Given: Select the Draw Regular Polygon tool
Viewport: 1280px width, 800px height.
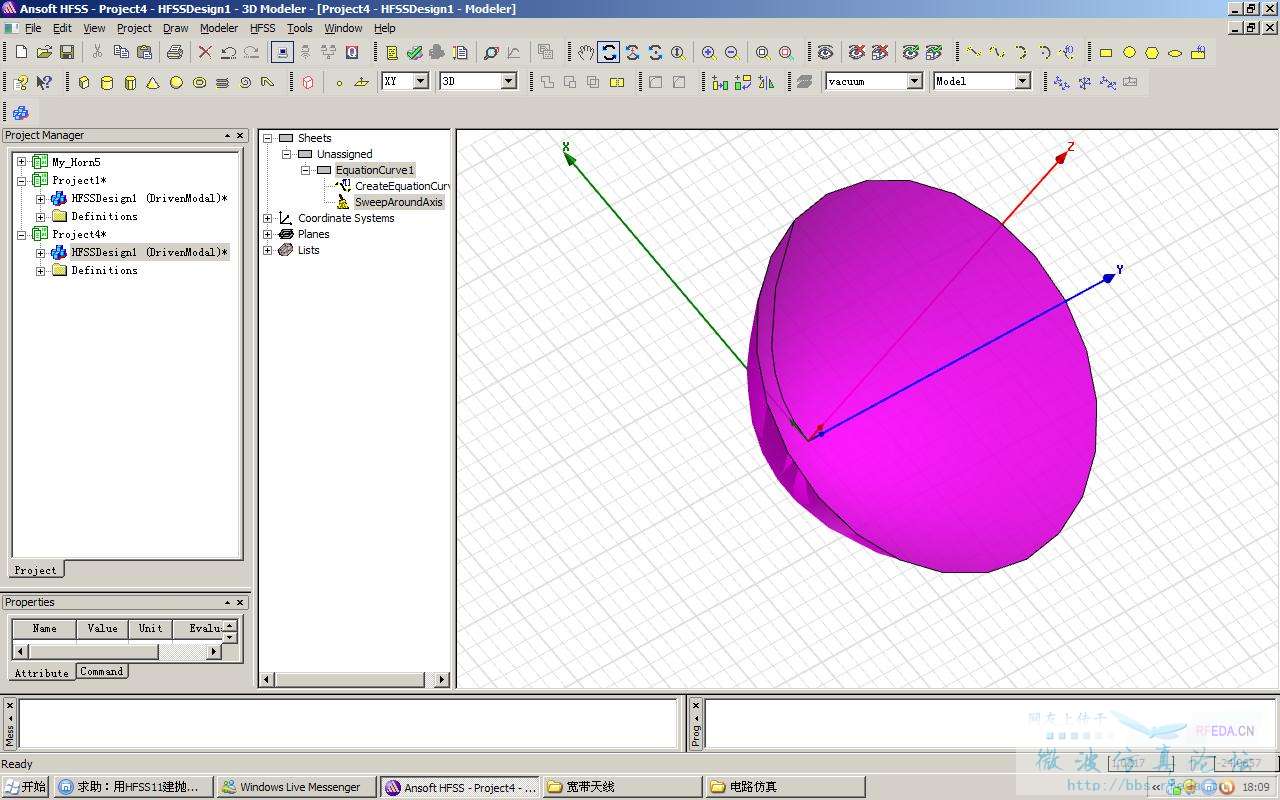Looking at the screenshot, I should [x=1152, y=52].
